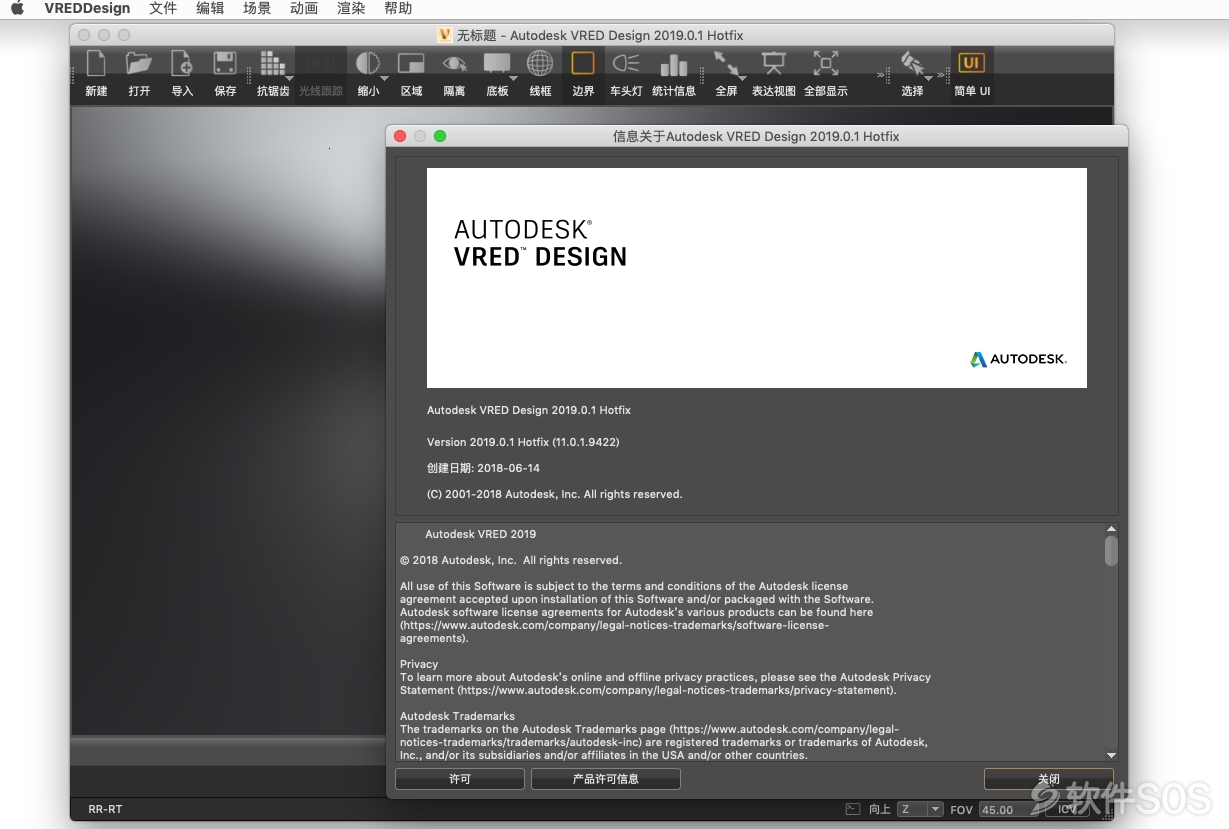The image size is (1229, 829).
Task: Click the 'Autodesk VRED 2019' heading text
Action: click(x=481, y=534)
